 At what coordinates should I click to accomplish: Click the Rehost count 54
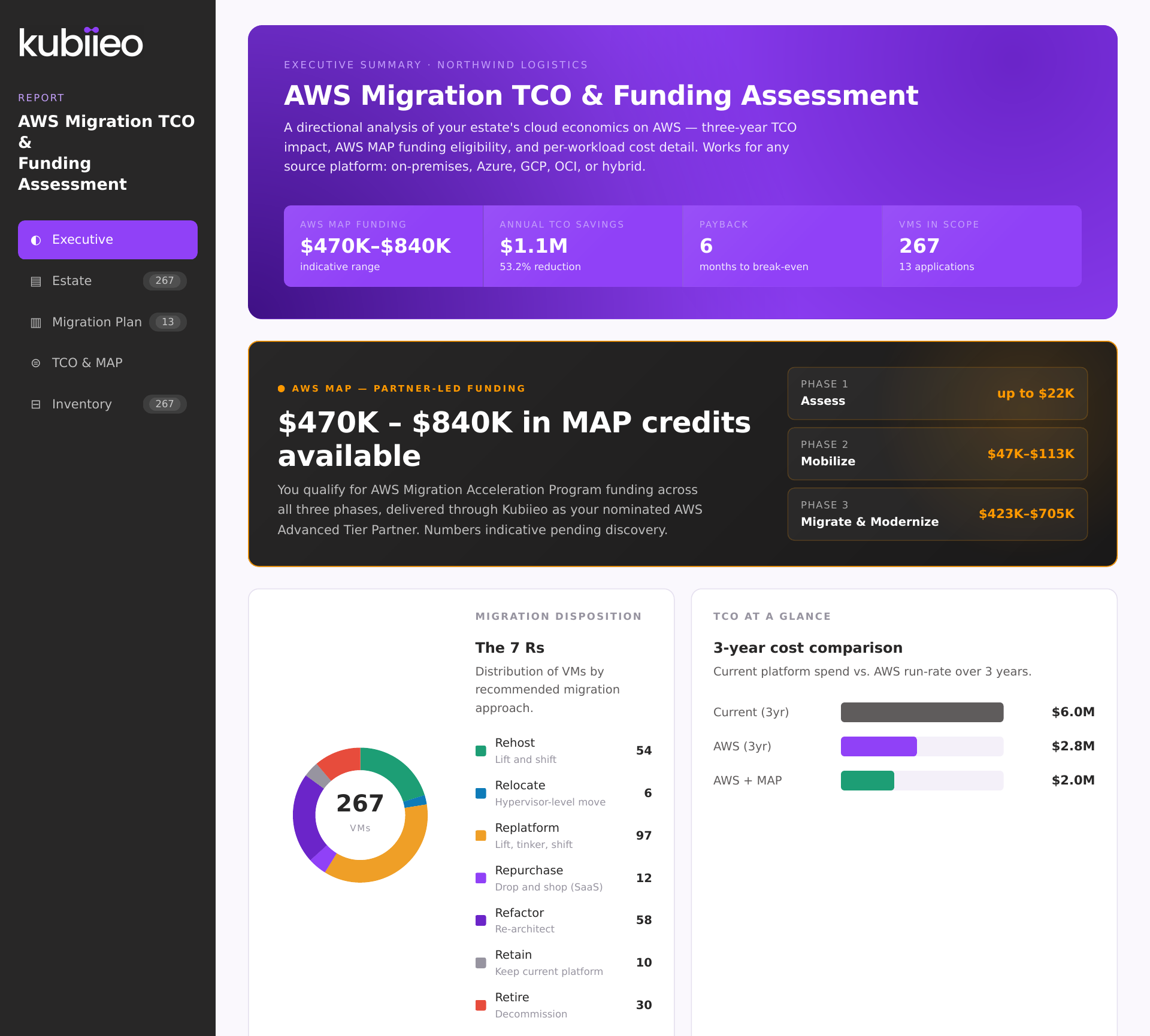644,751
